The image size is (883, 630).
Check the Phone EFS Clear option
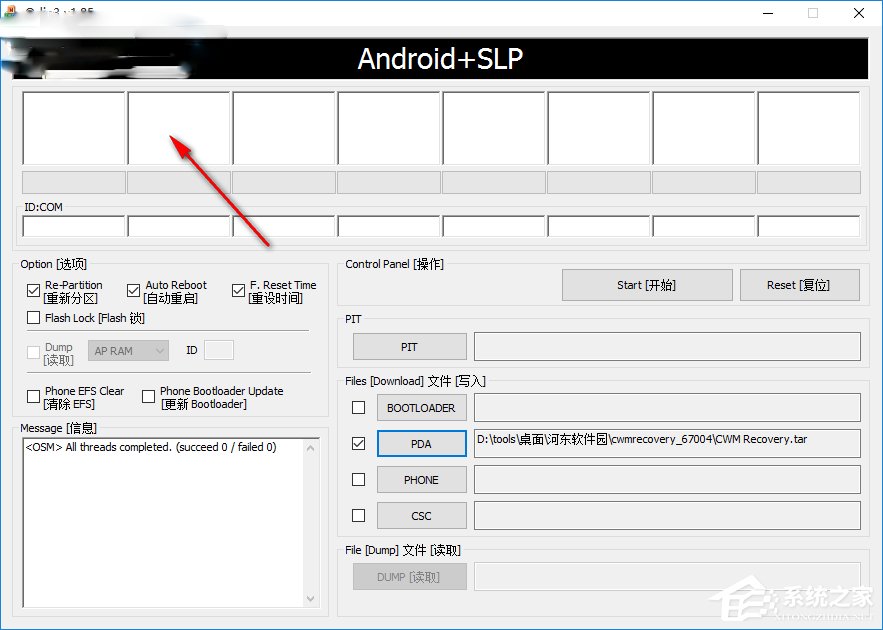pyautogui.click(x=33, y=396)
